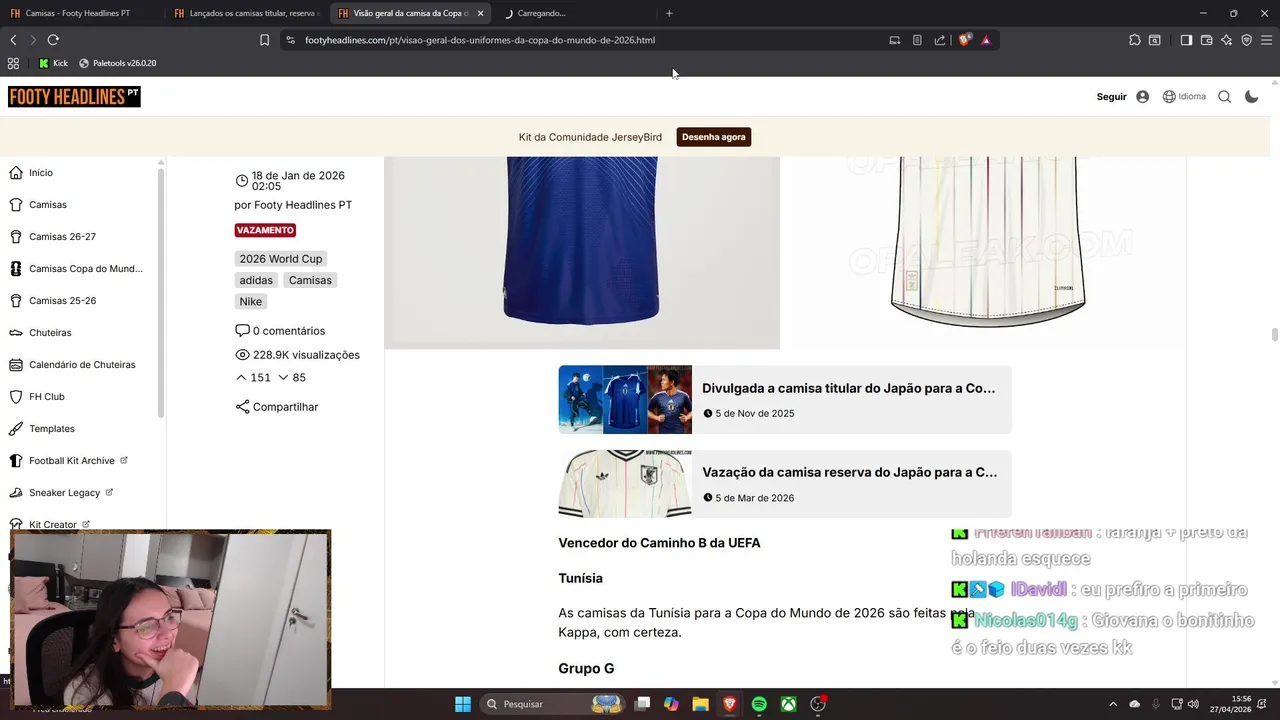Viewport: 1280px width, 720px height.
Task: Open Vazação da camisa reserva do Japão article
Action: pos(785,483)
